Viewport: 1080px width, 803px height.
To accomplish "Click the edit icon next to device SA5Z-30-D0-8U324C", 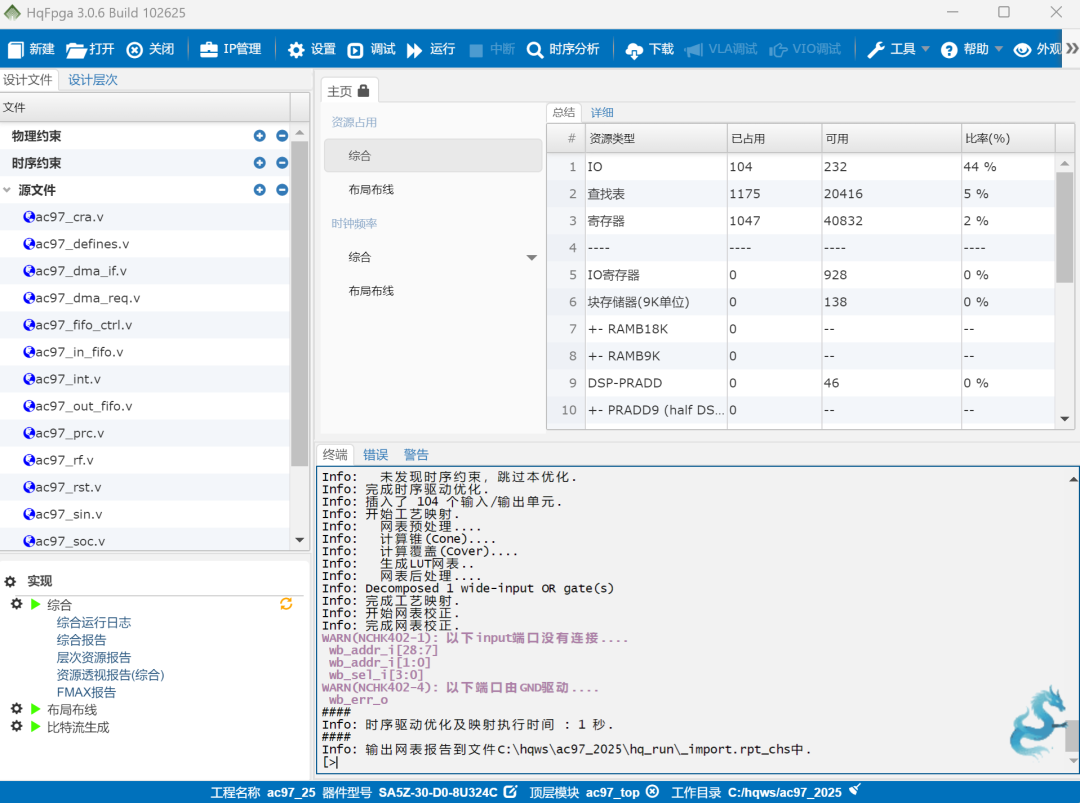I will click(x=510, y=792).
